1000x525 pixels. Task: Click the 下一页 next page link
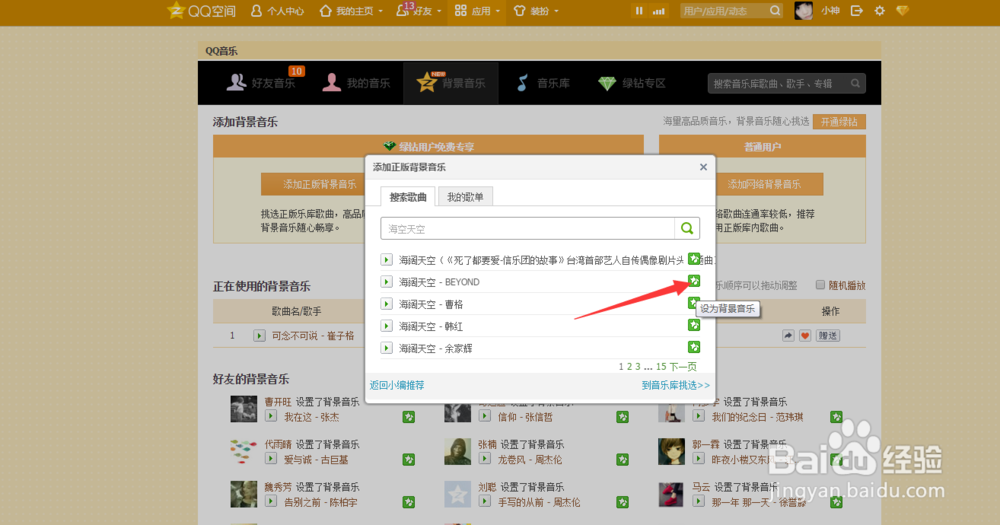[x=683, y=367]
